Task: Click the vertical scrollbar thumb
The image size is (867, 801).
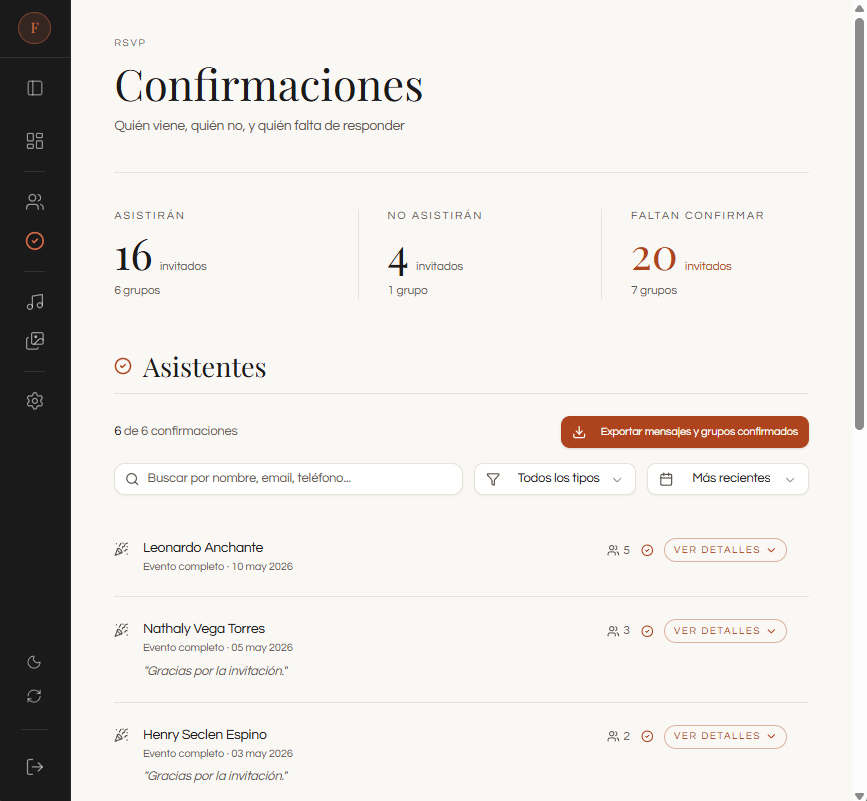Action: point(859,223)
